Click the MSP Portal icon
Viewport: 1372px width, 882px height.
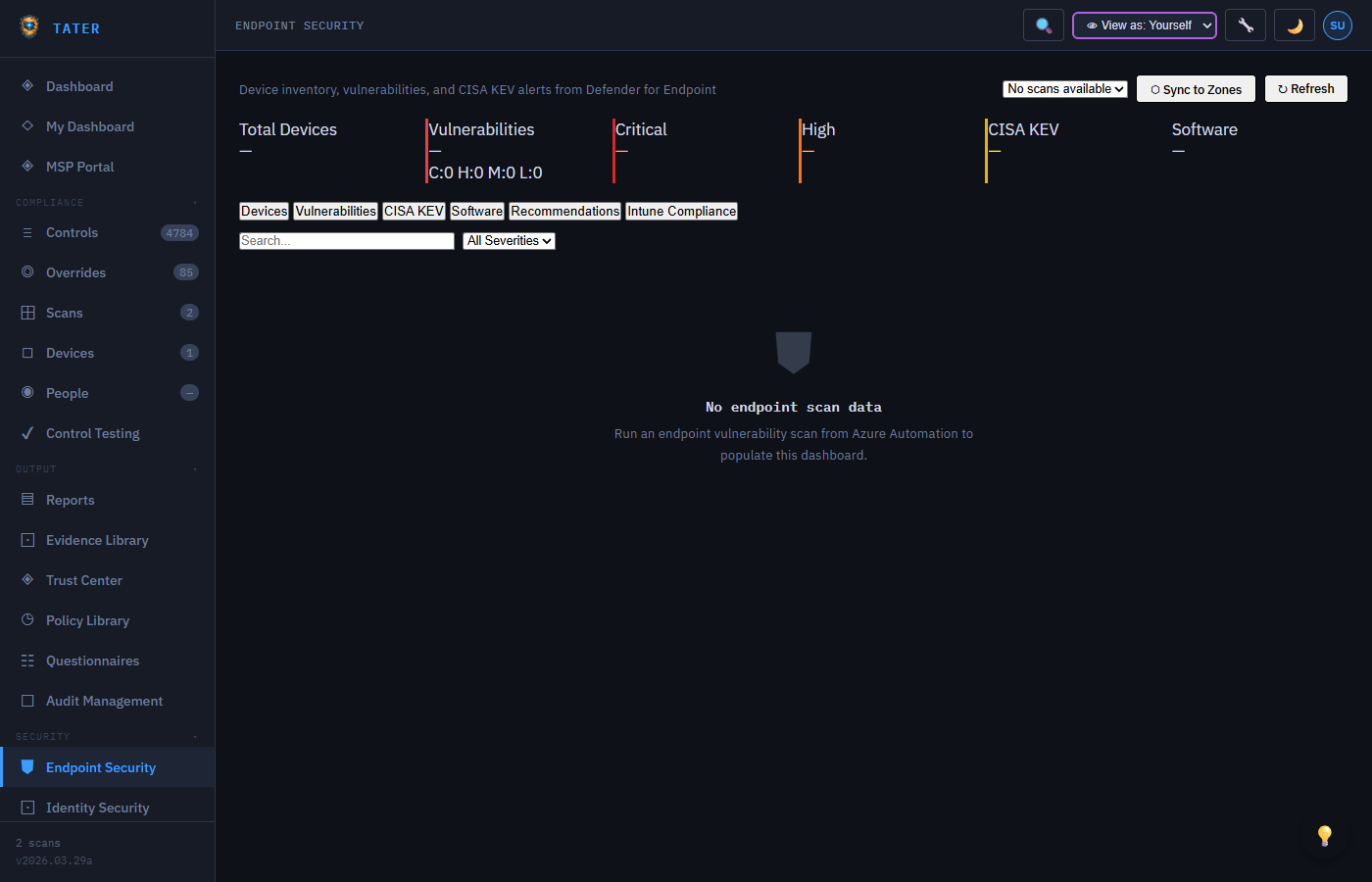27,167
